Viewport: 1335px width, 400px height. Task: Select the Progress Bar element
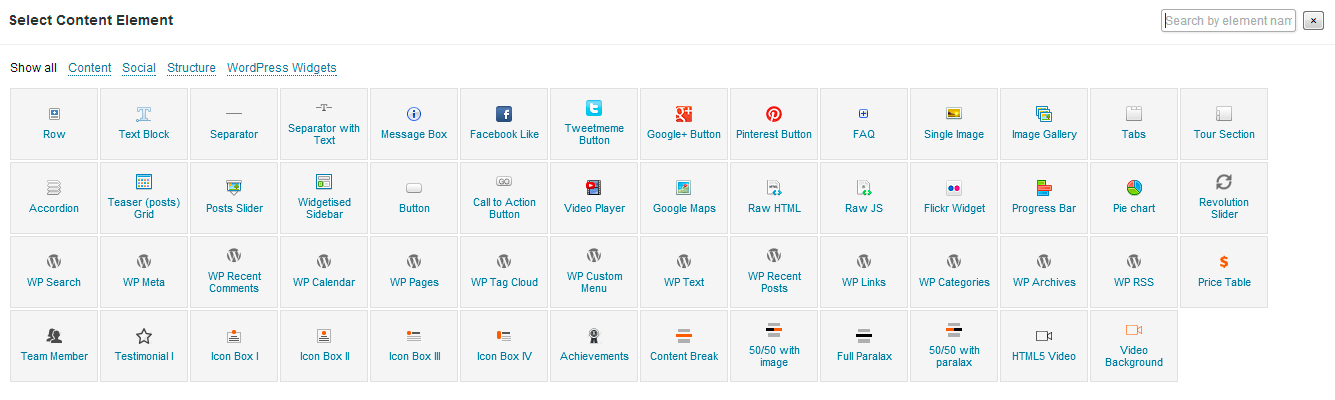[x=1044, y=198]
